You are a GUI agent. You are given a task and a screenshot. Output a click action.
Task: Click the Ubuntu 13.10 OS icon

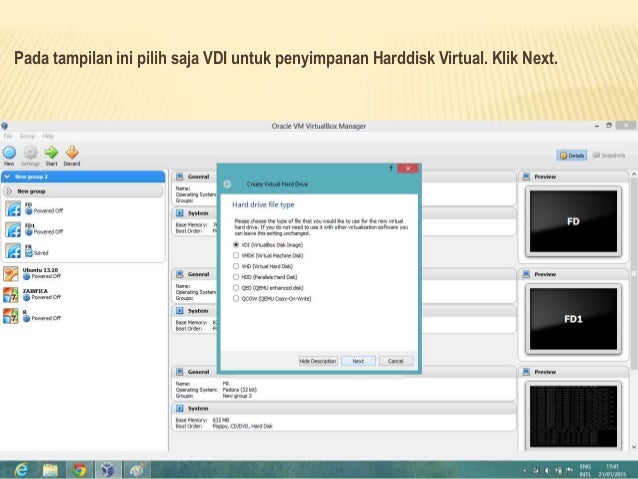(11, 273)
